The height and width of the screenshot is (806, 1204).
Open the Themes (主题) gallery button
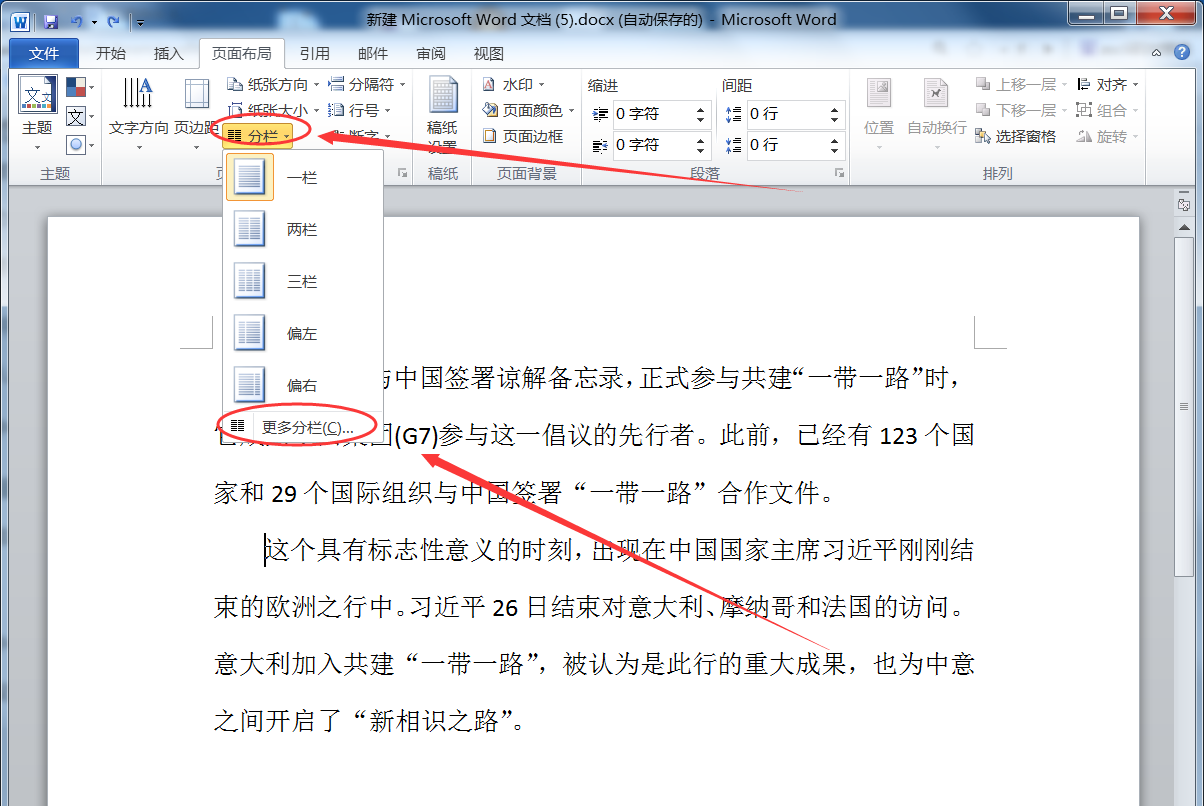coord(37,113)
